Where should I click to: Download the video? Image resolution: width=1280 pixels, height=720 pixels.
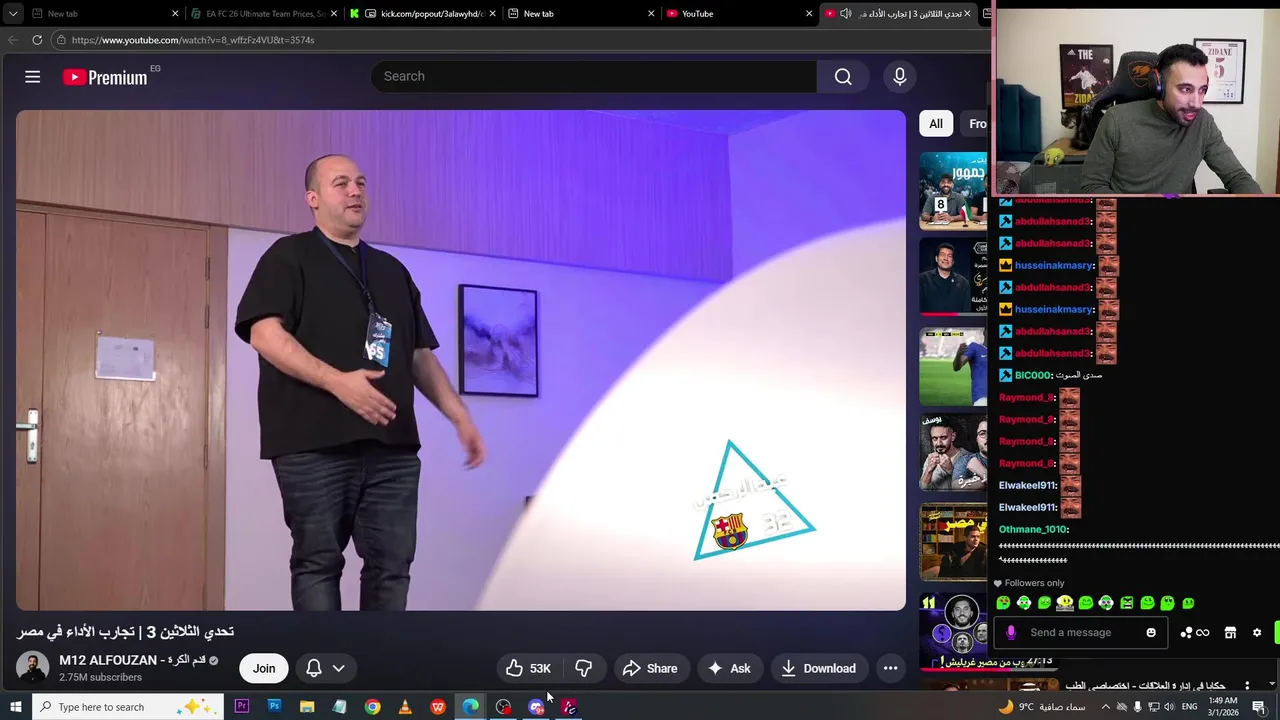(x=818, y=668)
